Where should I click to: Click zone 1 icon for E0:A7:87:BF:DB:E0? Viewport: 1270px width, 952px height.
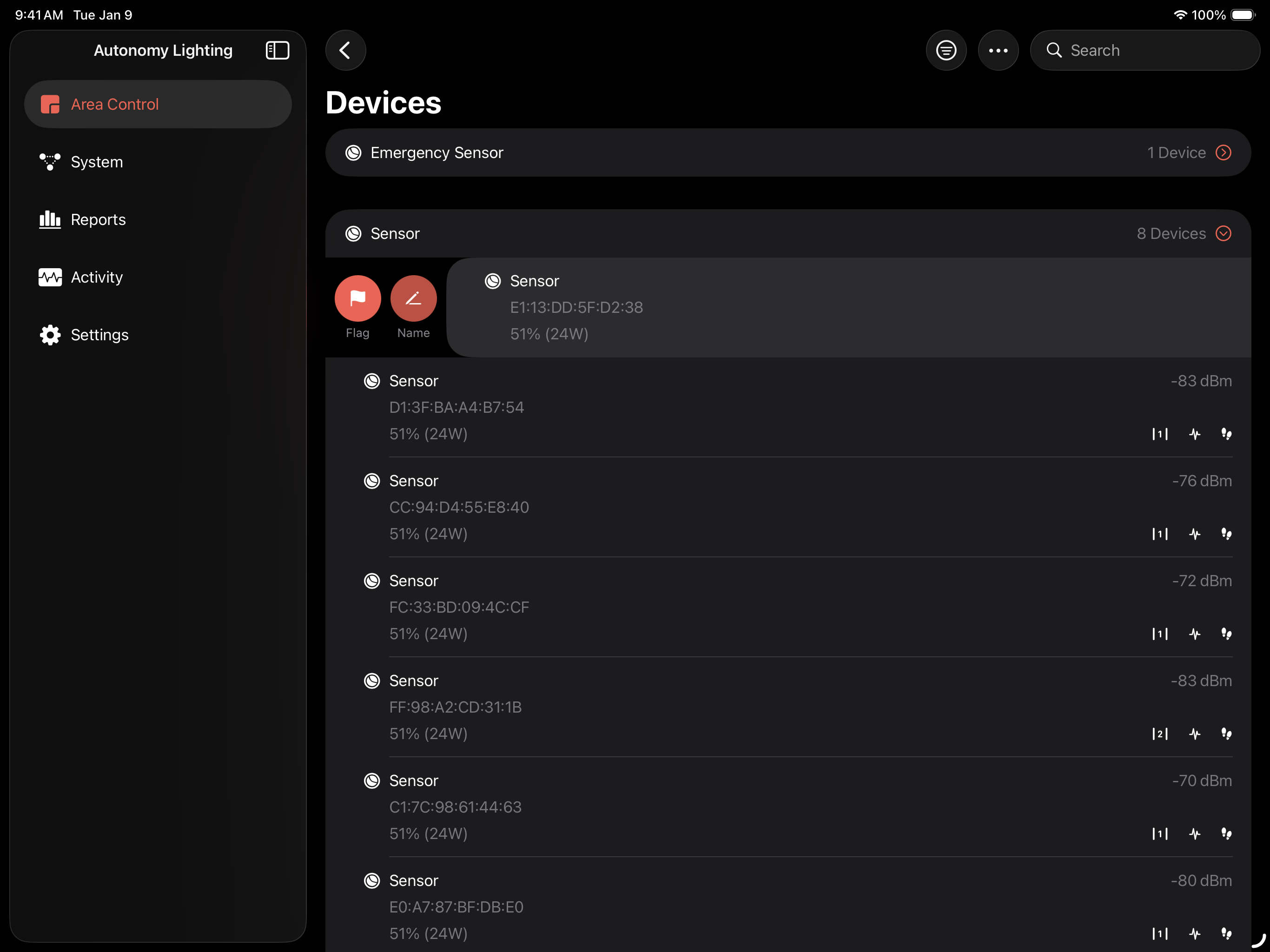(1160, 933)
